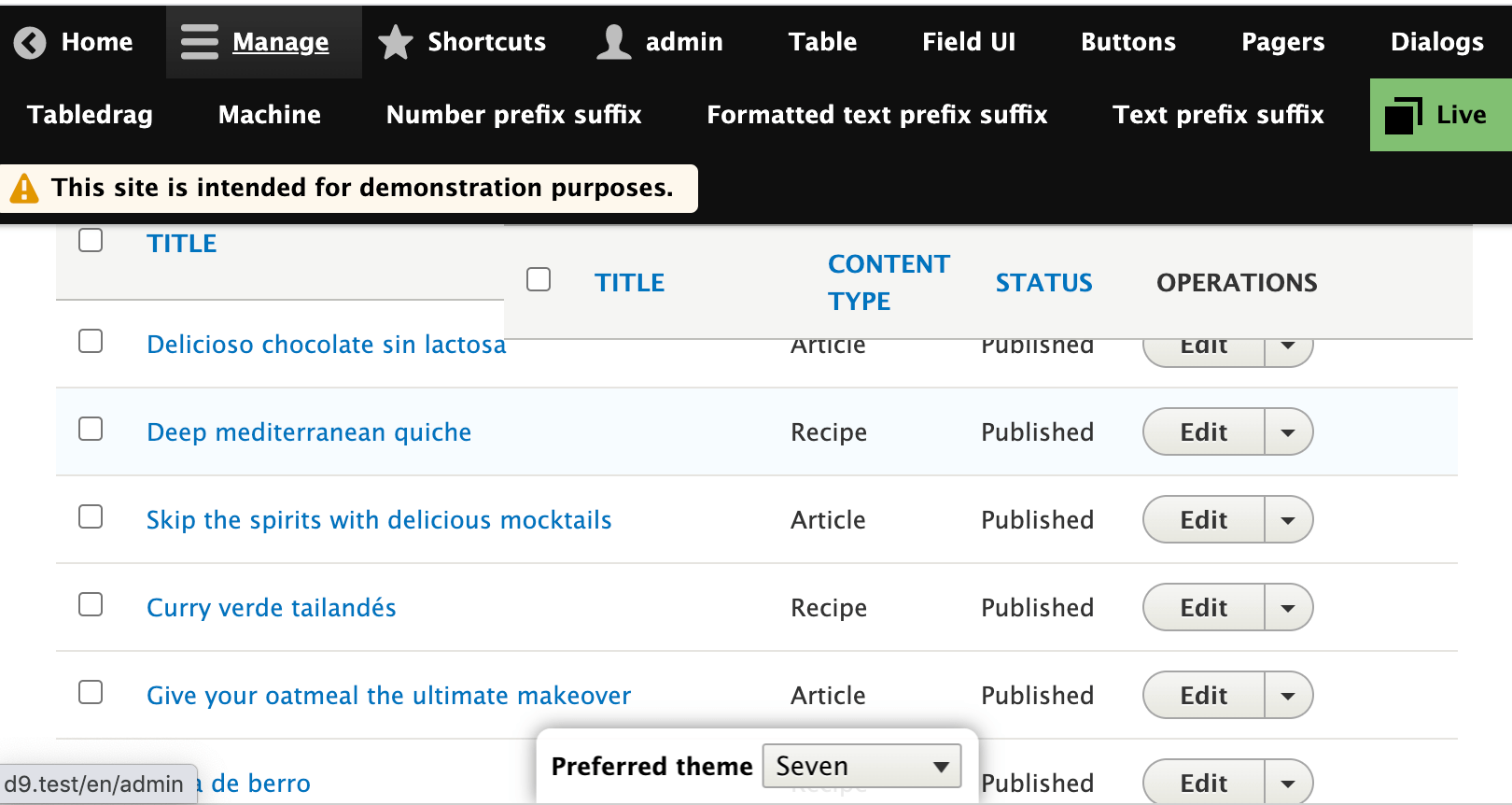Open the Machine toolbar item
Screen dimensions: 1512x805
pos(269,115)
